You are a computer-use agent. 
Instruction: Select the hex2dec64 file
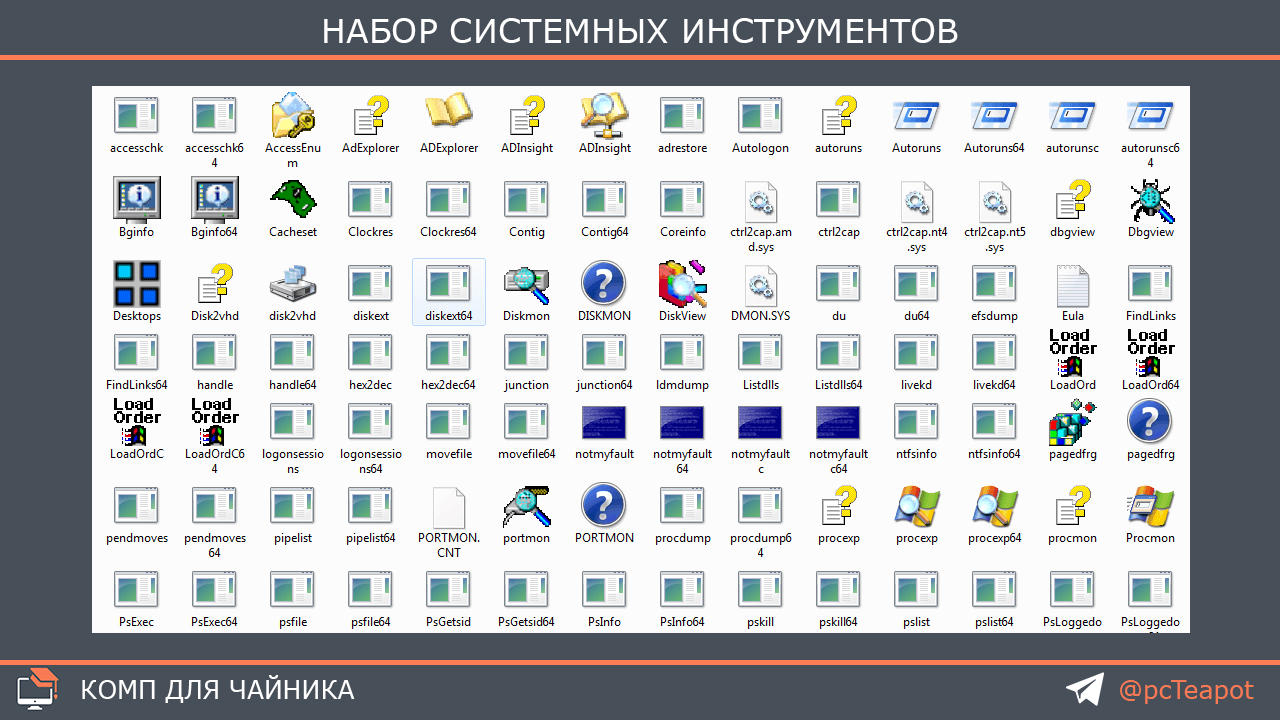[448, 353]
